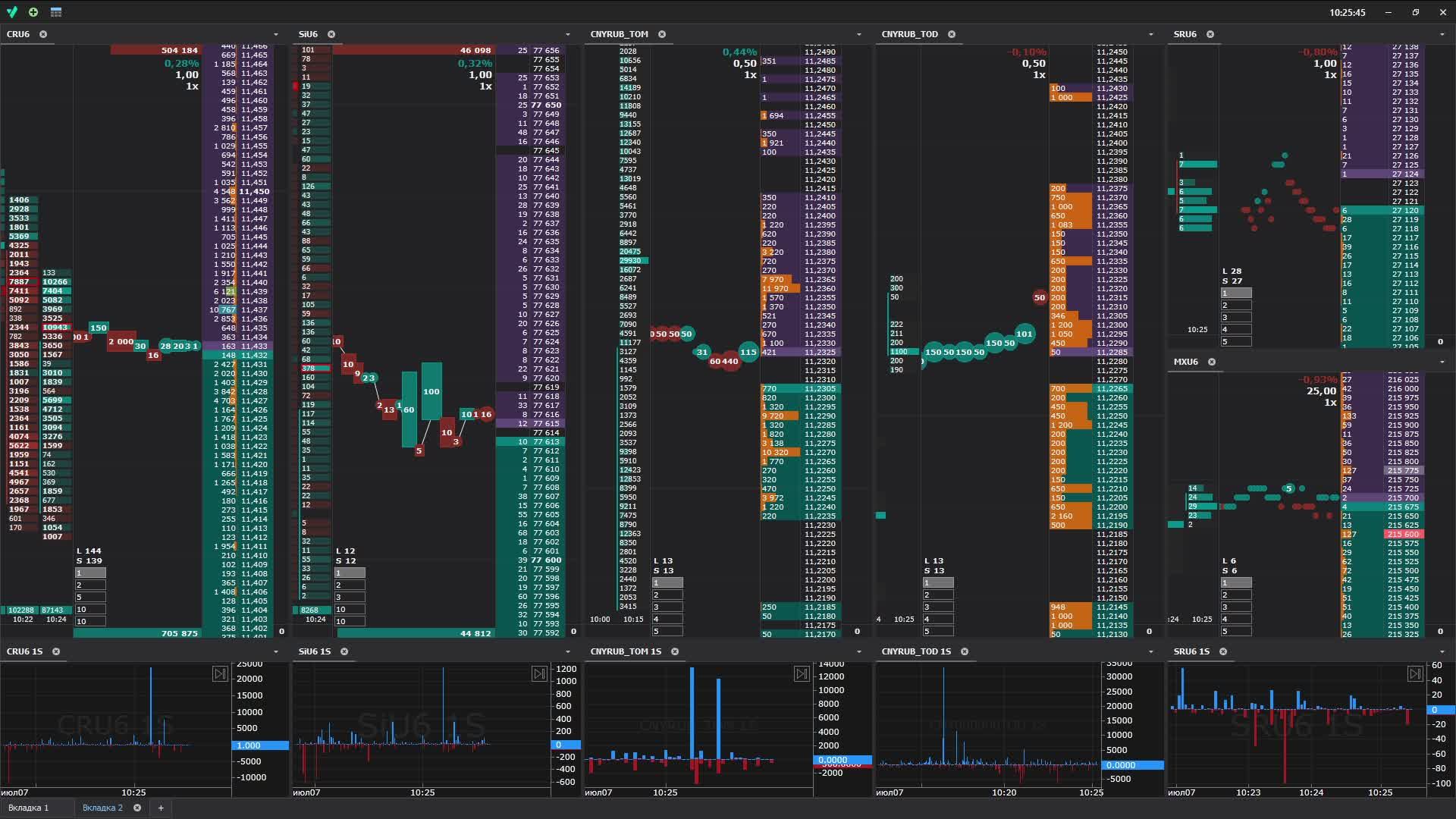Expand the CNYRUB_TOM panel dropdown arrow
1456x819 pixels.
tap(859, 34)
